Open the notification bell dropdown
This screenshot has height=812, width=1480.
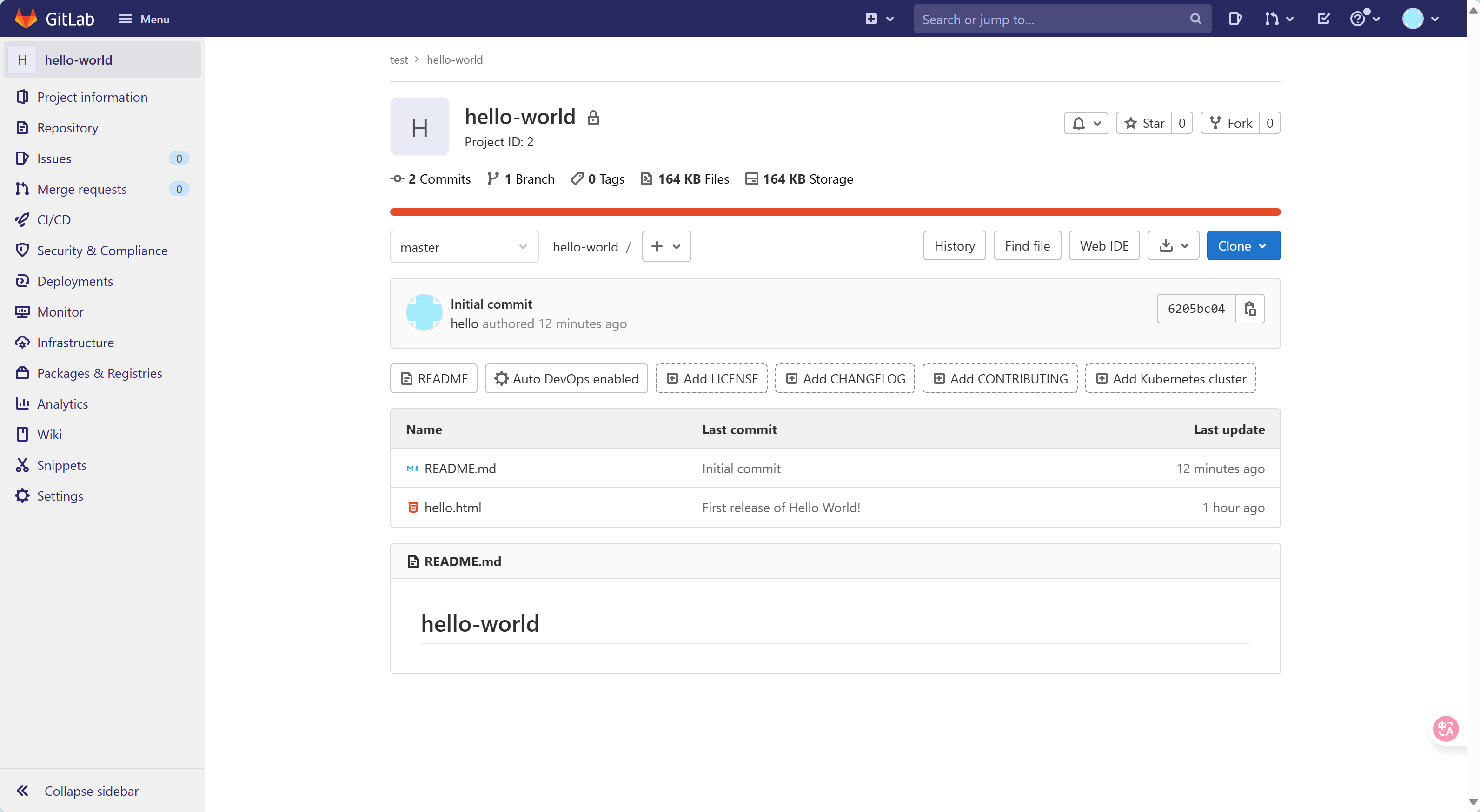point(1086,123)
